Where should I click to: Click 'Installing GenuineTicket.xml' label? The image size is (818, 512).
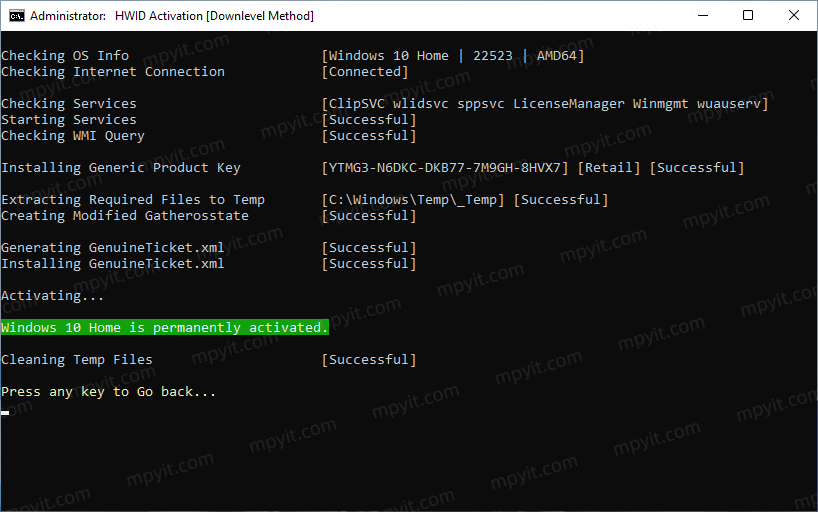(113, 264)
